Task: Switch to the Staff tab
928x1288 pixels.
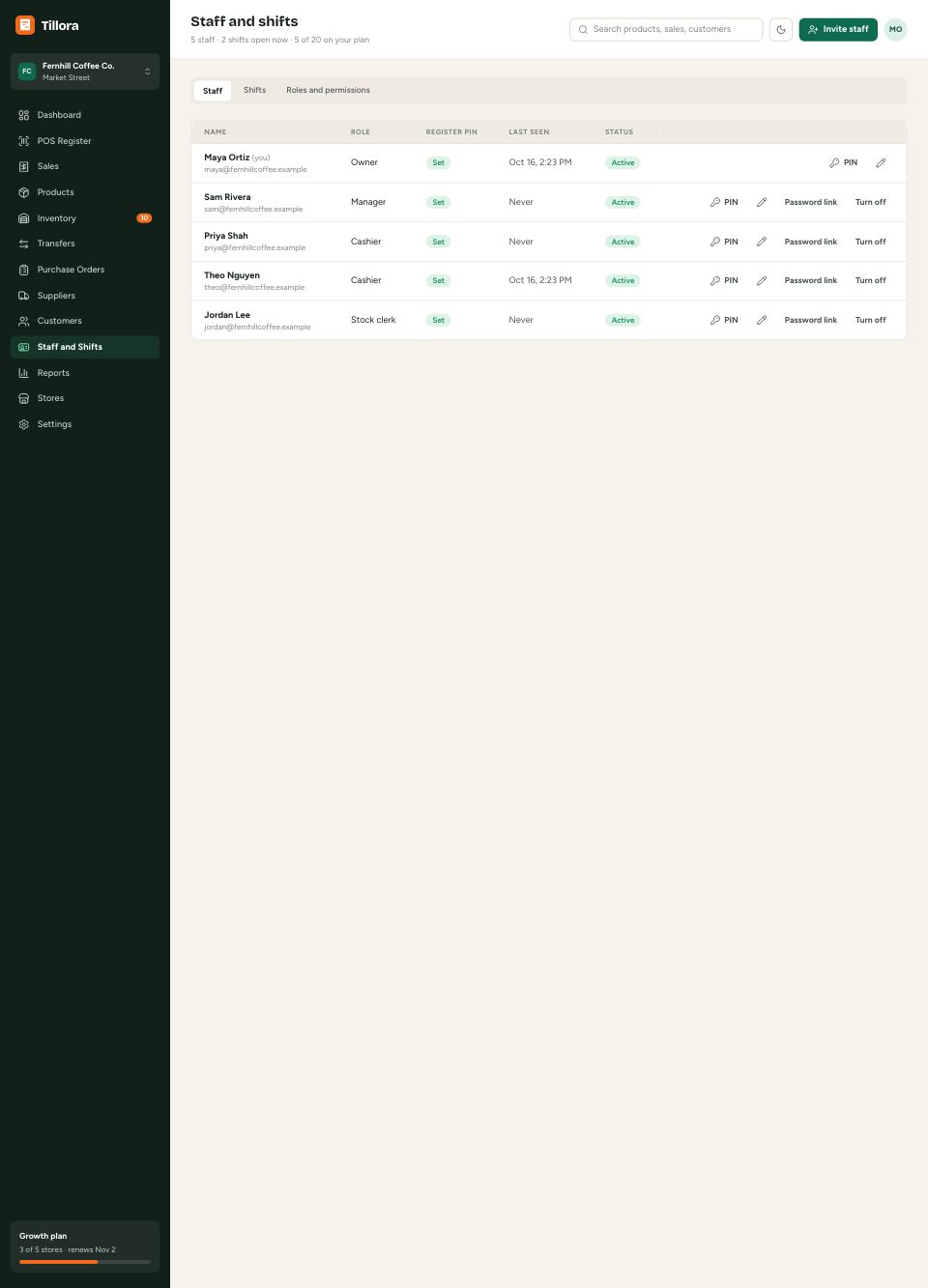Action: 213,91
